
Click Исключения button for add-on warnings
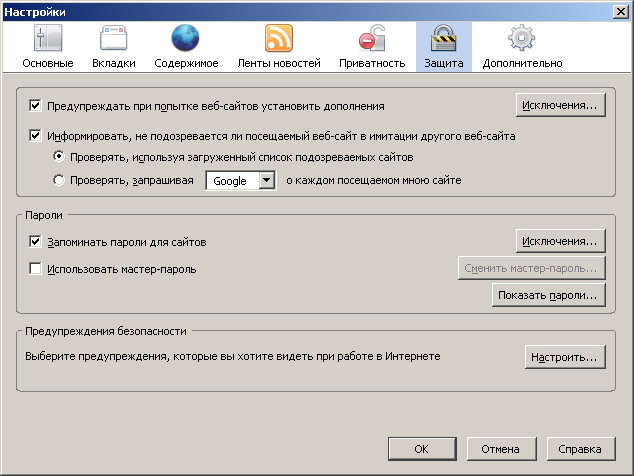click(560, 105)
